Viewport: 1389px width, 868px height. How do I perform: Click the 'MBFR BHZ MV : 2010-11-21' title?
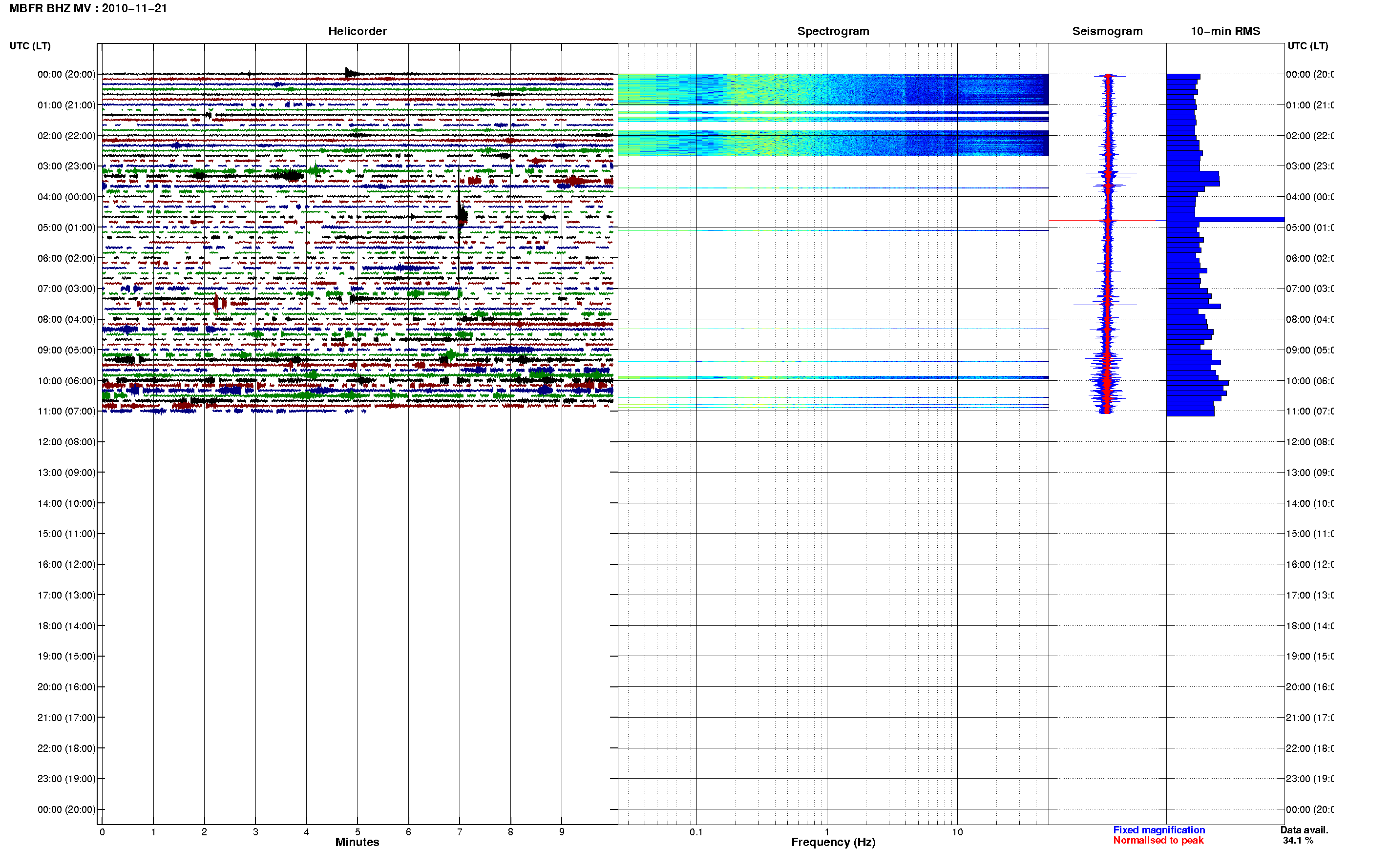[x=88, y=9]
